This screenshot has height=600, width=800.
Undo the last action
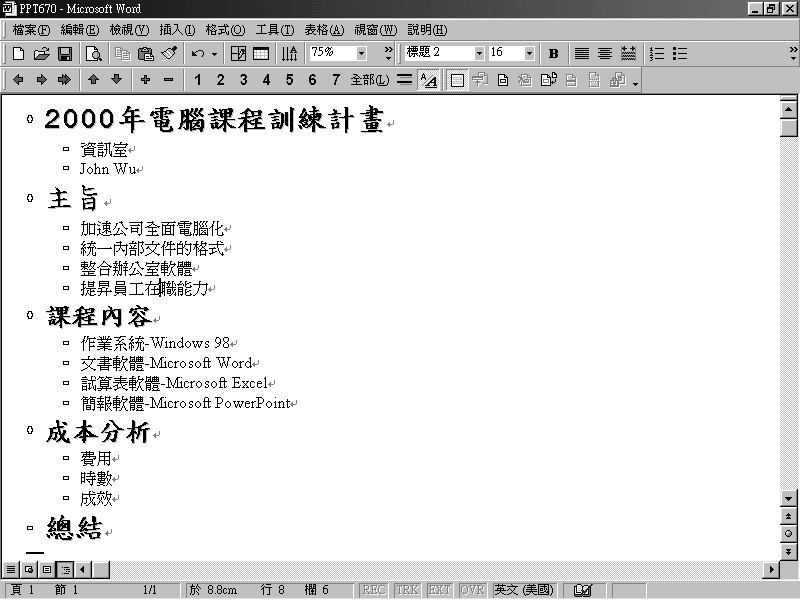point(198,53)
